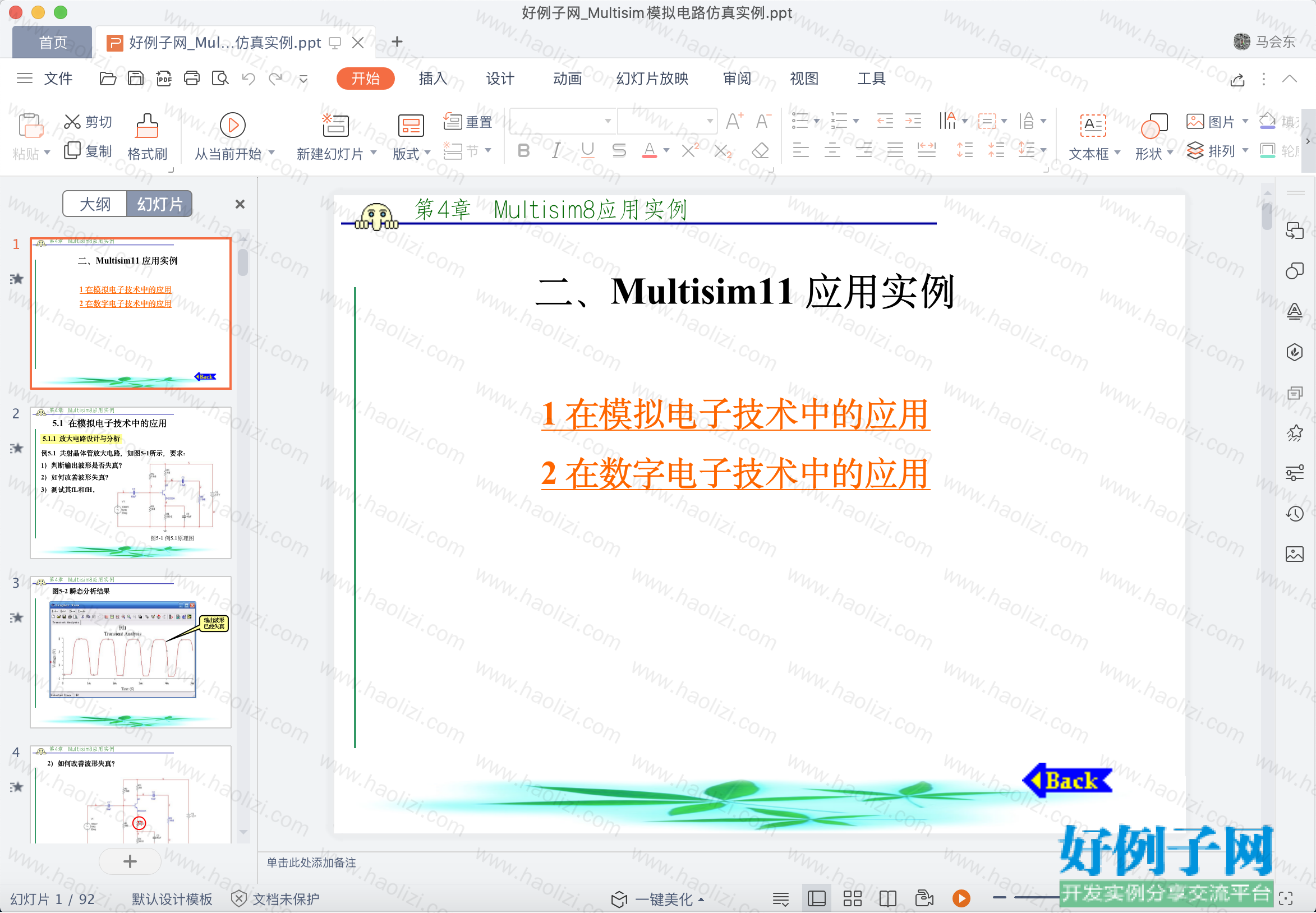The width and height of the screenshot is (1316, 913).
Task: Insert 图片 picture icon
Action: [1211, 122]
